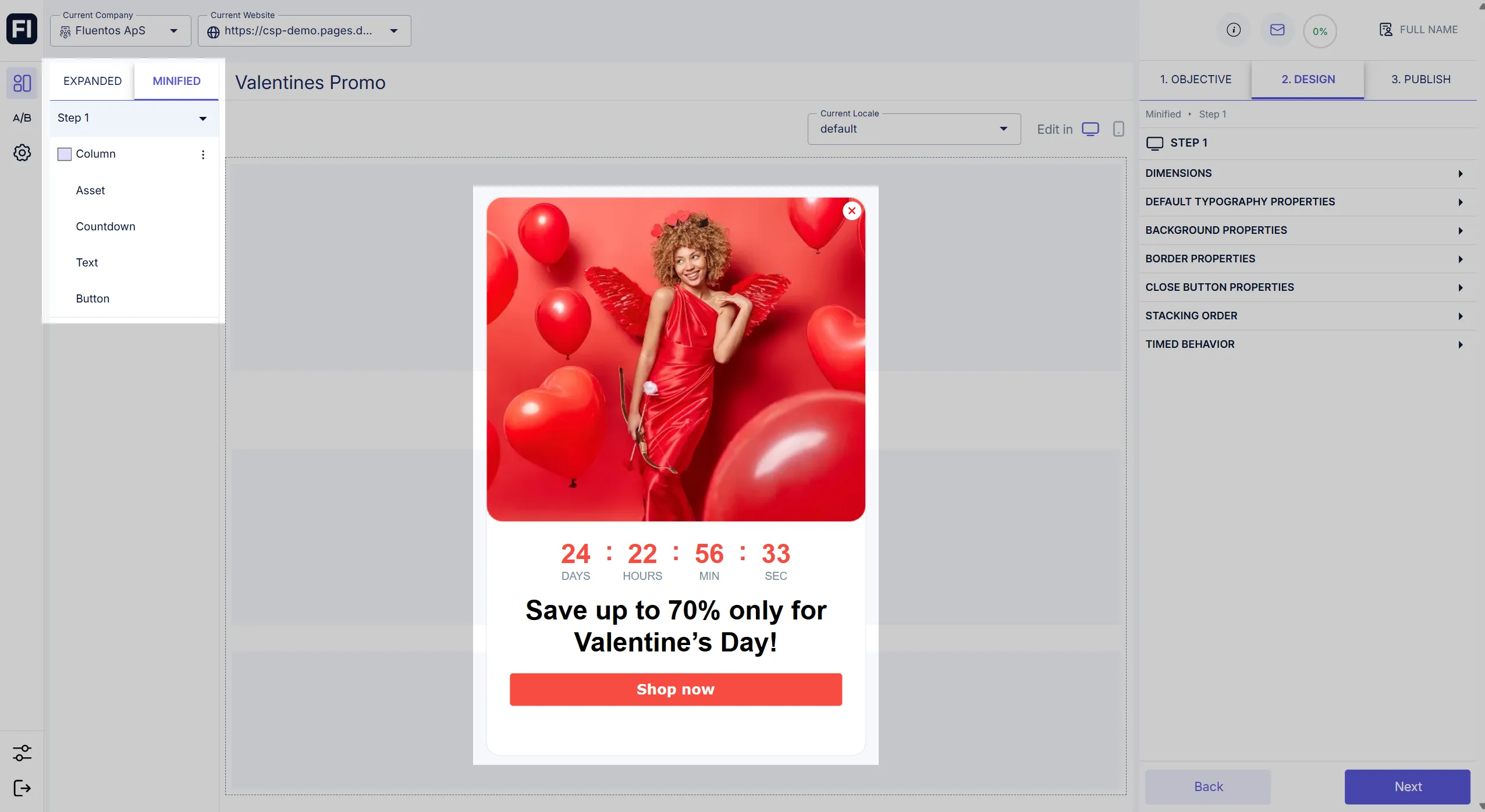Go to the 3. Publish tab

[x=1420, y=80]
